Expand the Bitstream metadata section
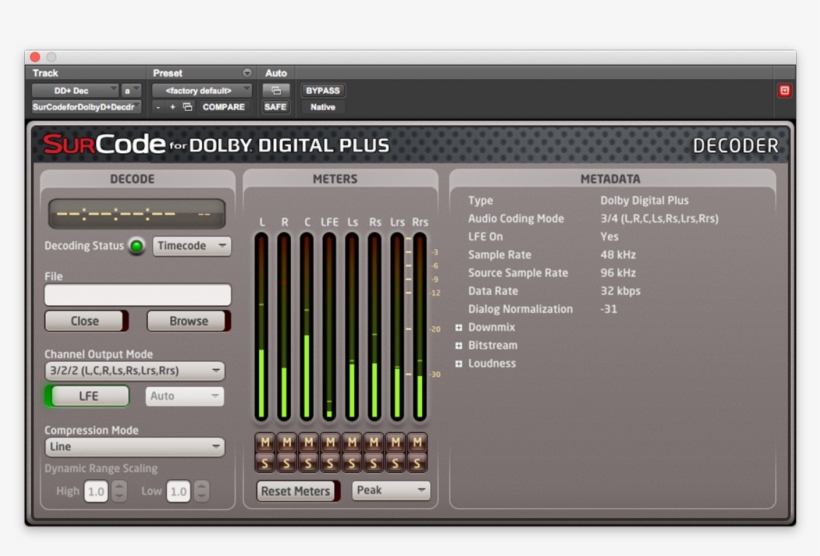Image resolution: width=820 pixels, height=556 pixels. (x=459, y=346)
